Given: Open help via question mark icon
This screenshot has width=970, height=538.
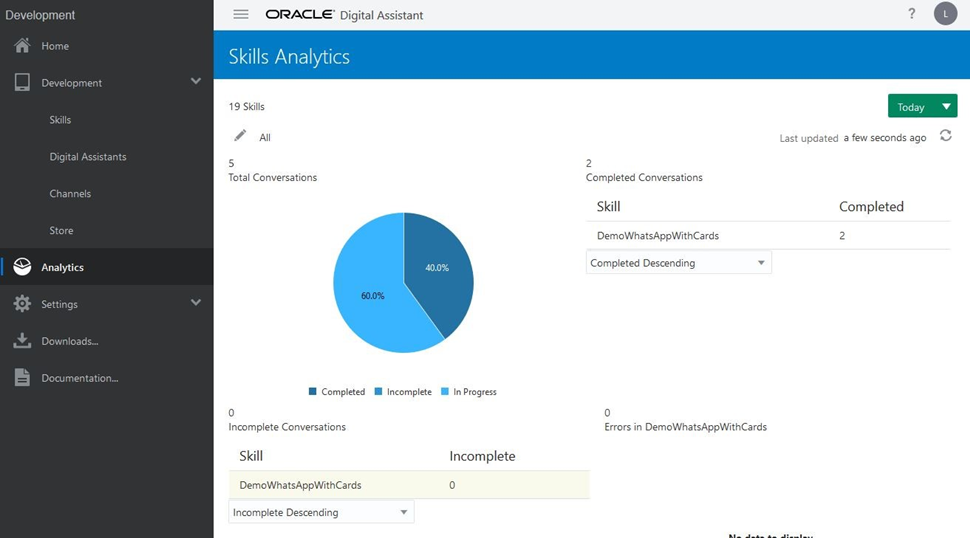Looking at the screenshot, I should coord(911,14).
